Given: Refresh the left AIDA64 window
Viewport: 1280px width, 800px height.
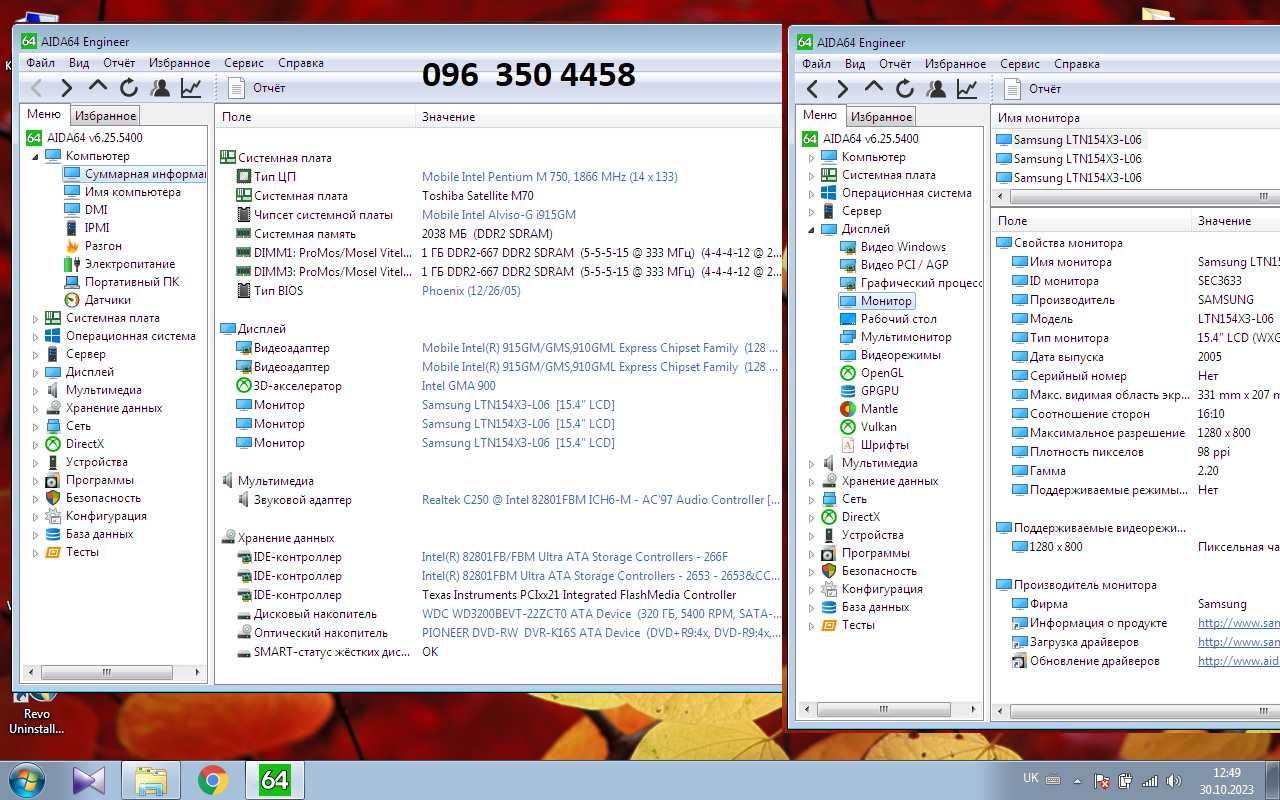Looking at the screenshot, I should [129, 88].
